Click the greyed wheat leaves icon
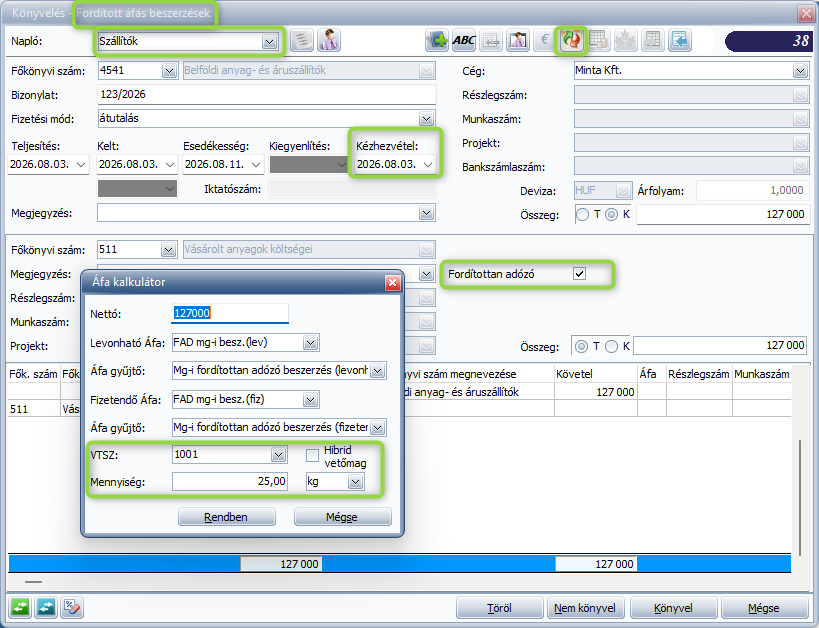 pyautogui.click(x=626, y=40)
